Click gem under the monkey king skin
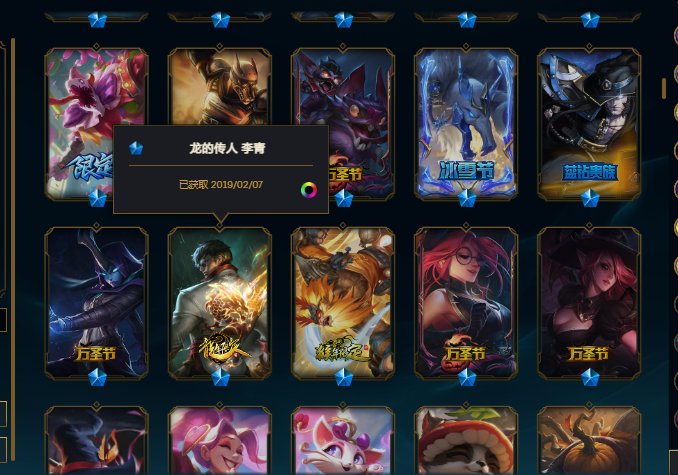 (344, 377)
